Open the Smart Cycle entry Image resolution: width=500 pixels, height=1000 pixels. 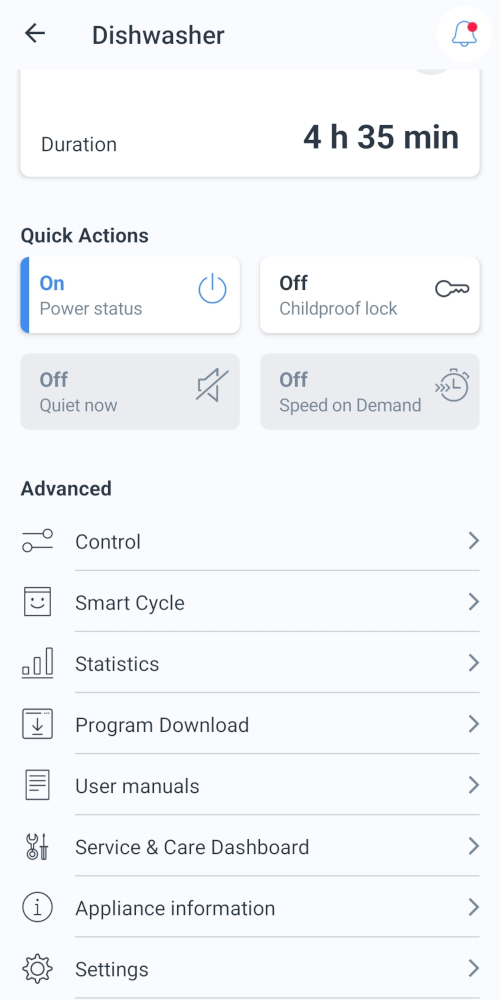tap(250, 602)
